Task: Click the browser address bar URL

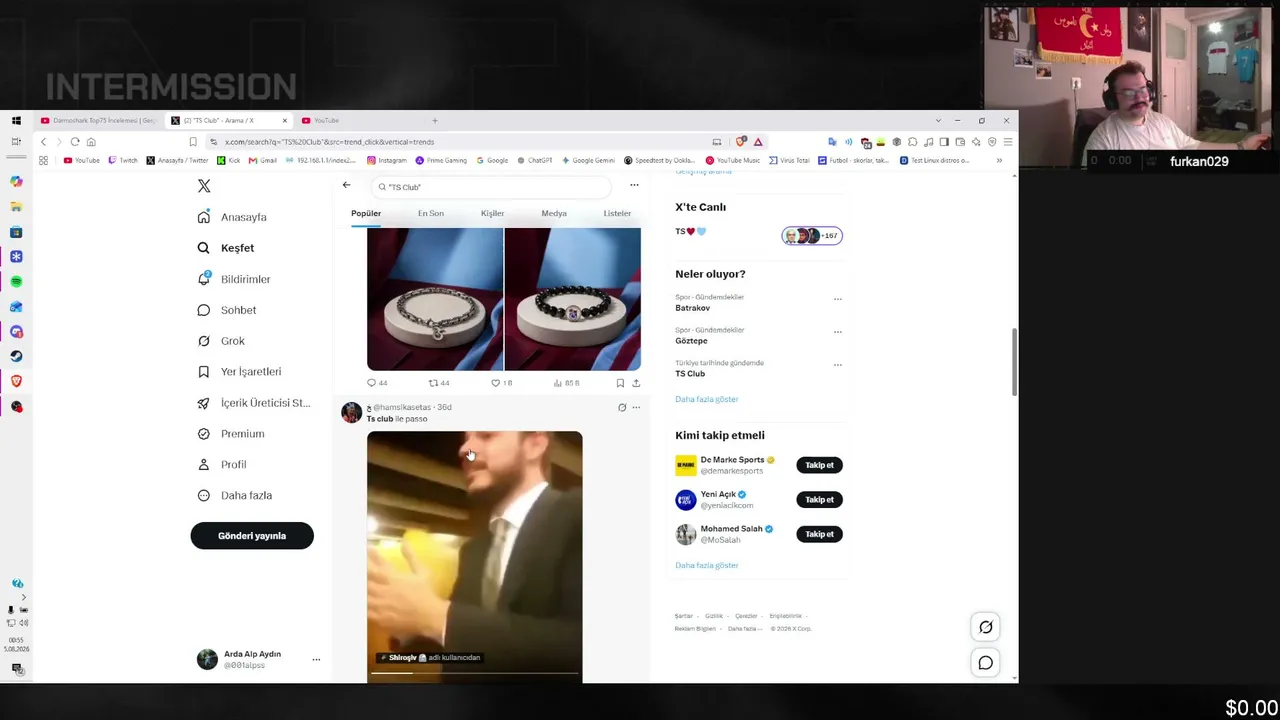Action: [x=330, y=142]
